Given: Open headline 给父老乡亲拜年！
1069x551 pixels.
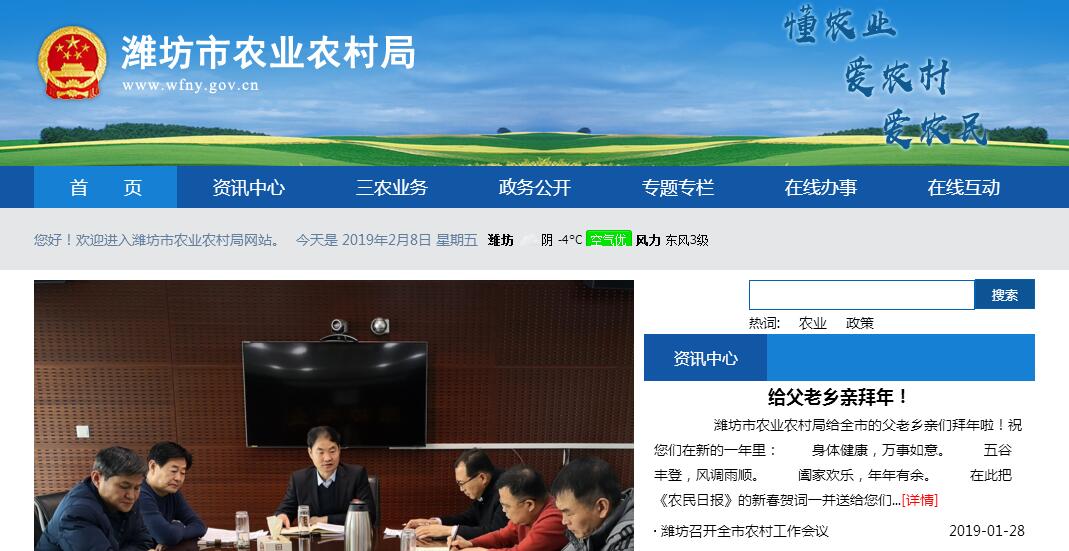Looking at the screenshot, I should [838, 397].
